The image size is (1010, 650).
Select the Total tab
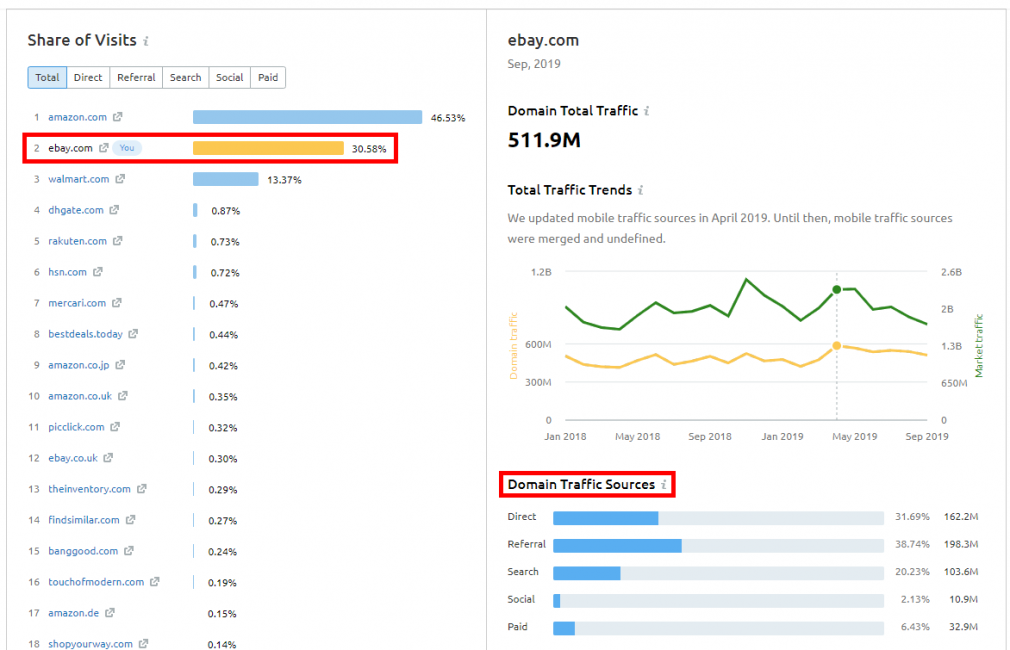(x=47, y=77)
